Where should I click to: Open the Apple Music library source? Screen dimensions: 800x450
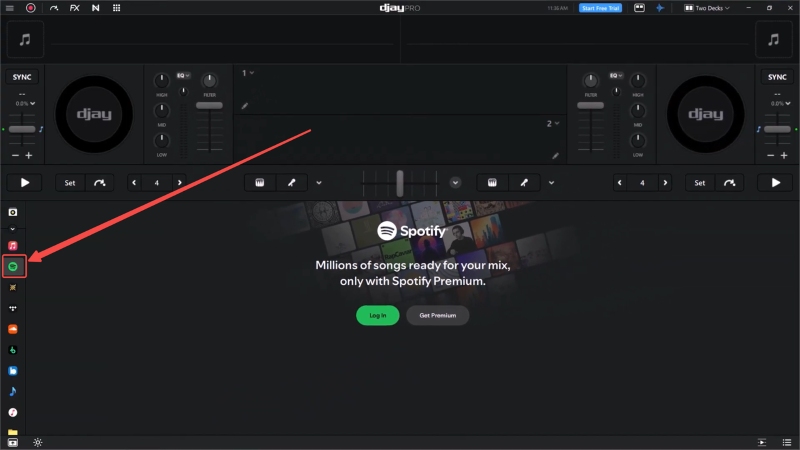point(13,246)
